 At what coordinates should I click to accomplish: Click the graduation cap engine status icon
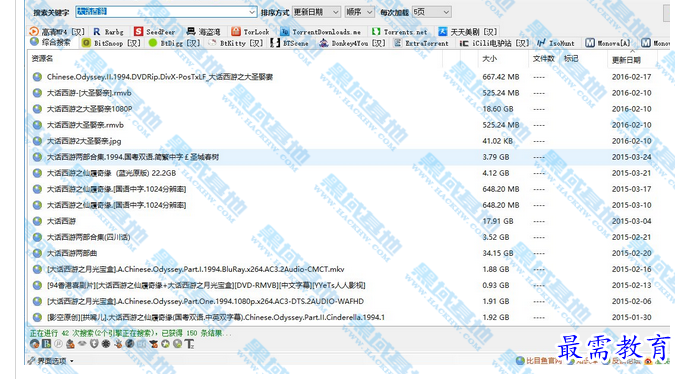(153, 344)
